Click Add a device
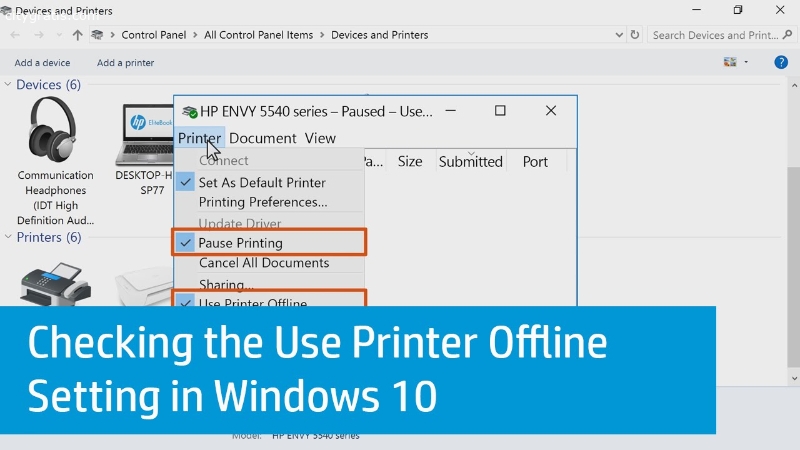The height and width of the screenshot is (450, 800). [42, 63]
